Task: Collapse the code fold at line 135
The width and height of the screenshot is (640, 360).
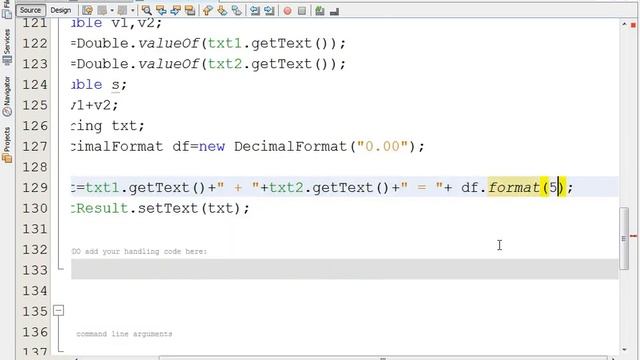Action: click(59, 311)
